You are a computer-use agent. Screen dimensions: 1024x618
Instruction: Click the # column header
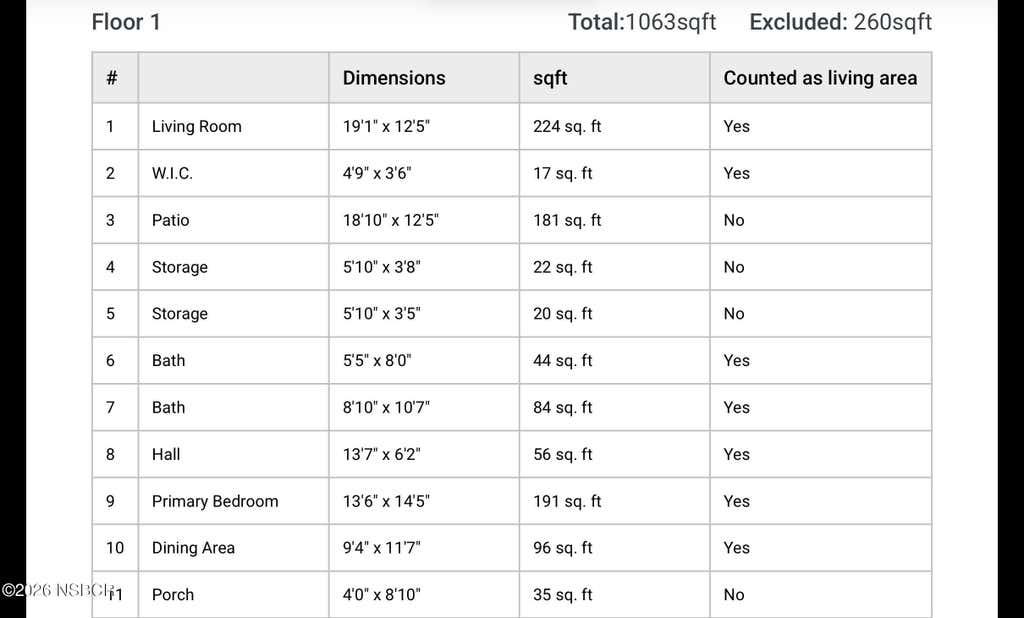click(x=112, y=78)
